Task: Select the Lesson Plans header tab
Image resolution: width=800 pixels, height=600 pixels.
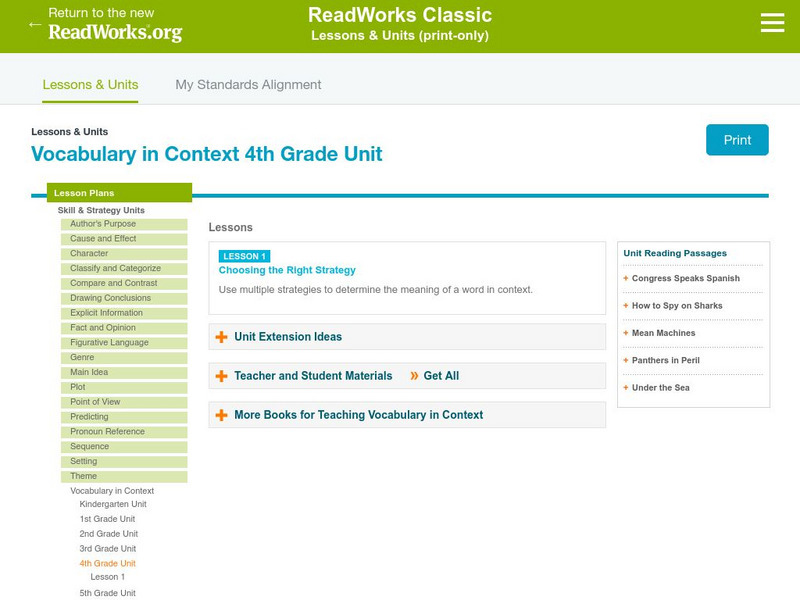Action: pos(119,193)
